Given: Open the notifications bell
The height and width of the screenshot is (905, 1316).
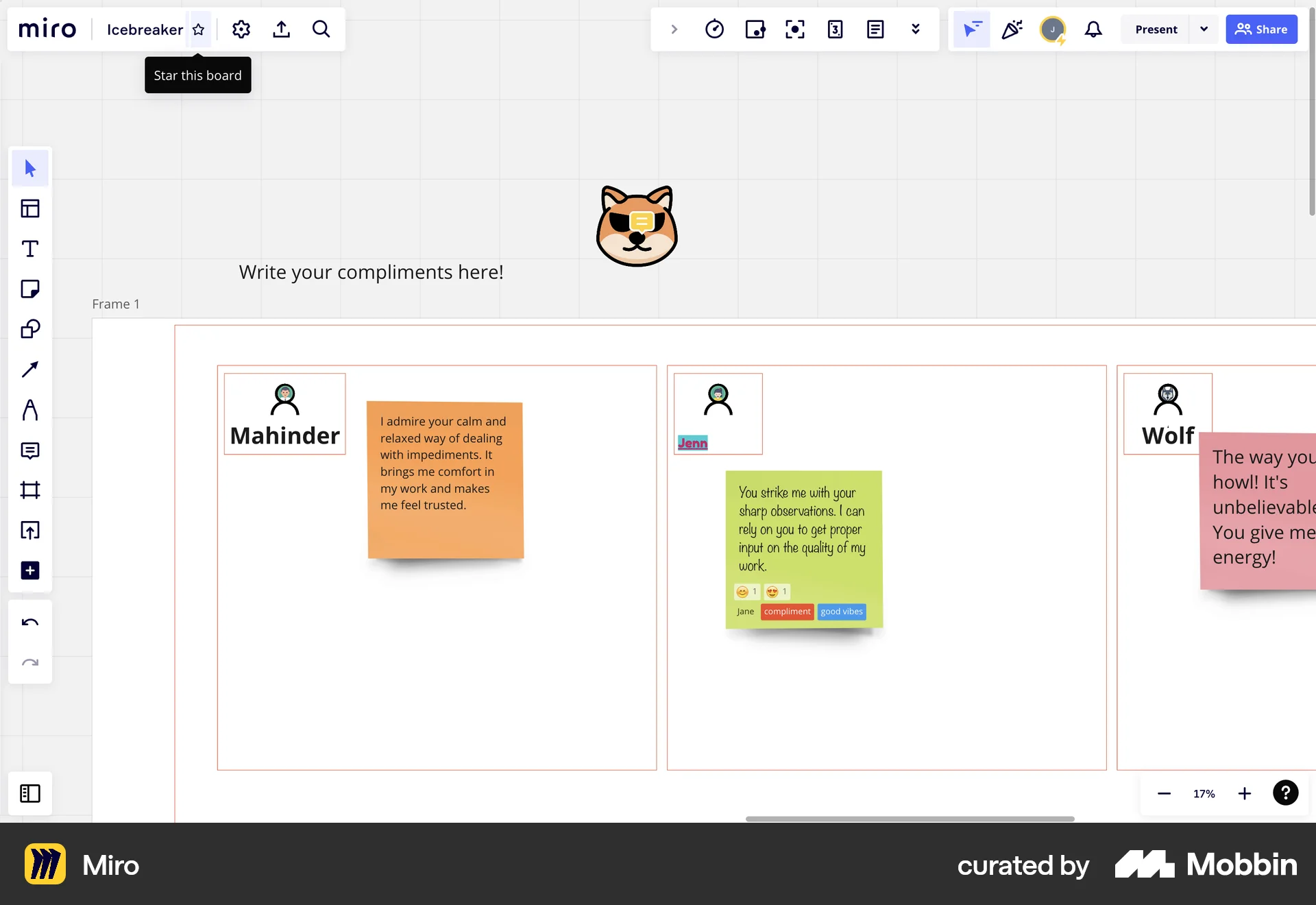Looking at the screenshot, I should [1093, 29].
